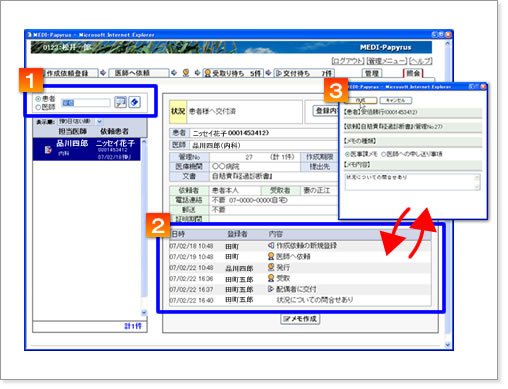Click the eraser clear icon in search box
The height and width of the screenshot is (389, 508).
click(x=134, y=102)
